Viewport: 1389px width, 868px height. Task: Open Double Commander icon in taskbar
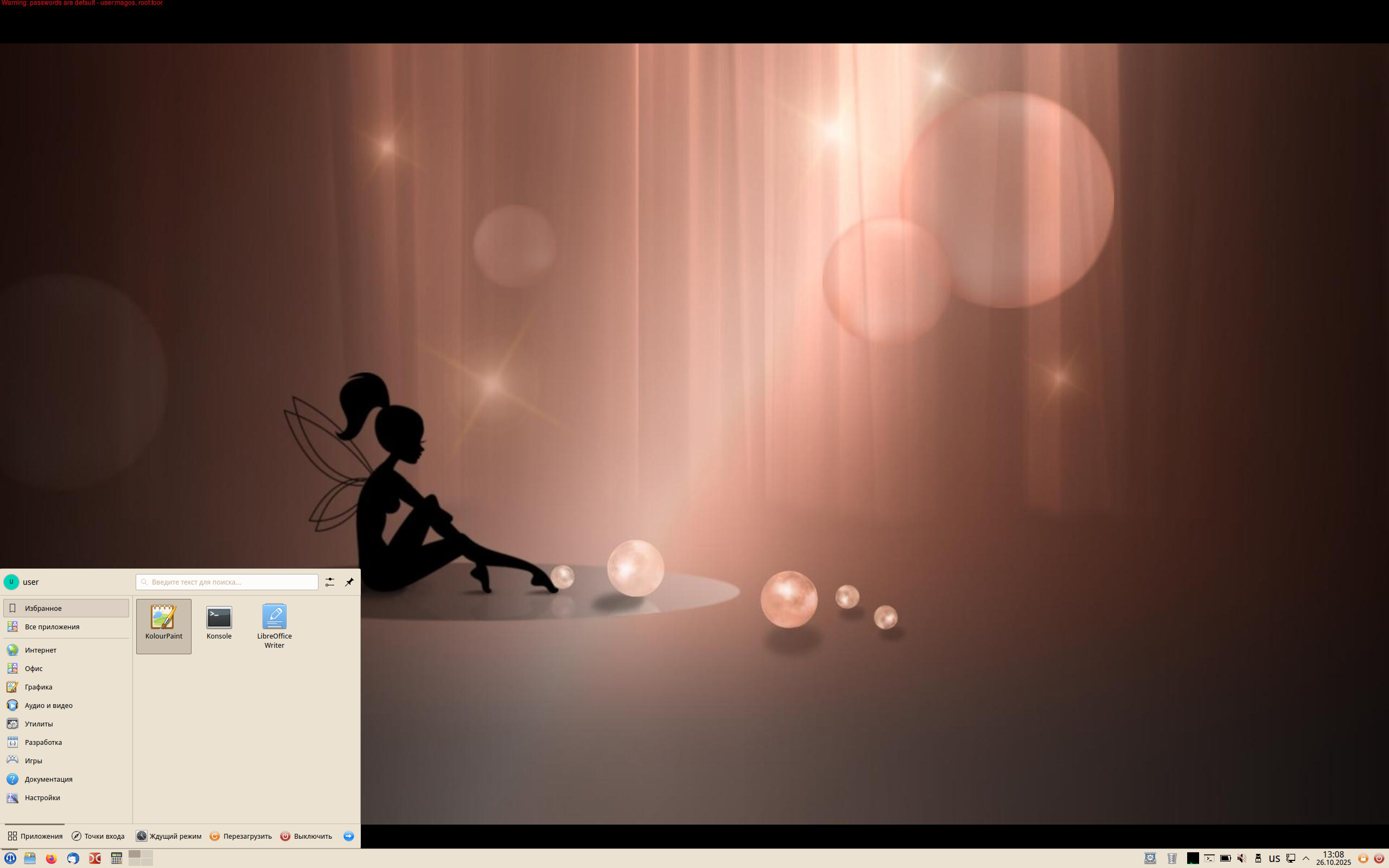(x=95, y=858)
